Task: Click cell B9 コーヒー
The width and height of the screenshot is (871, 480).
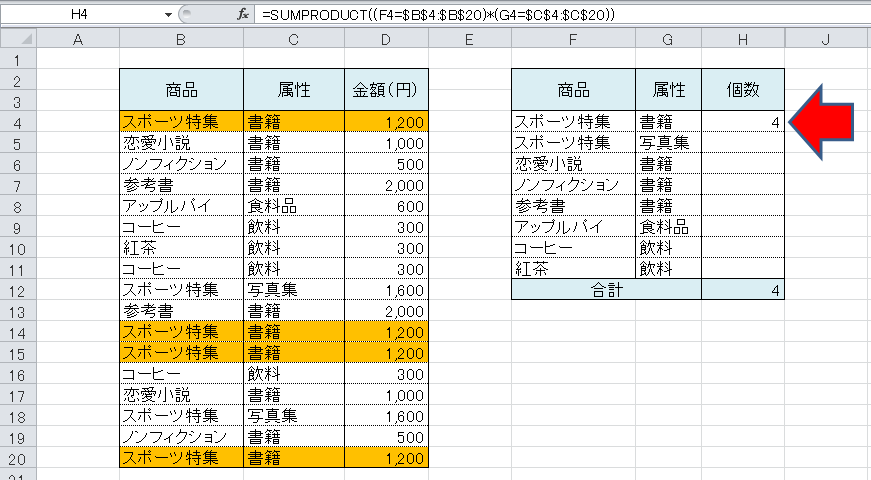Action: tap(181, 227)
